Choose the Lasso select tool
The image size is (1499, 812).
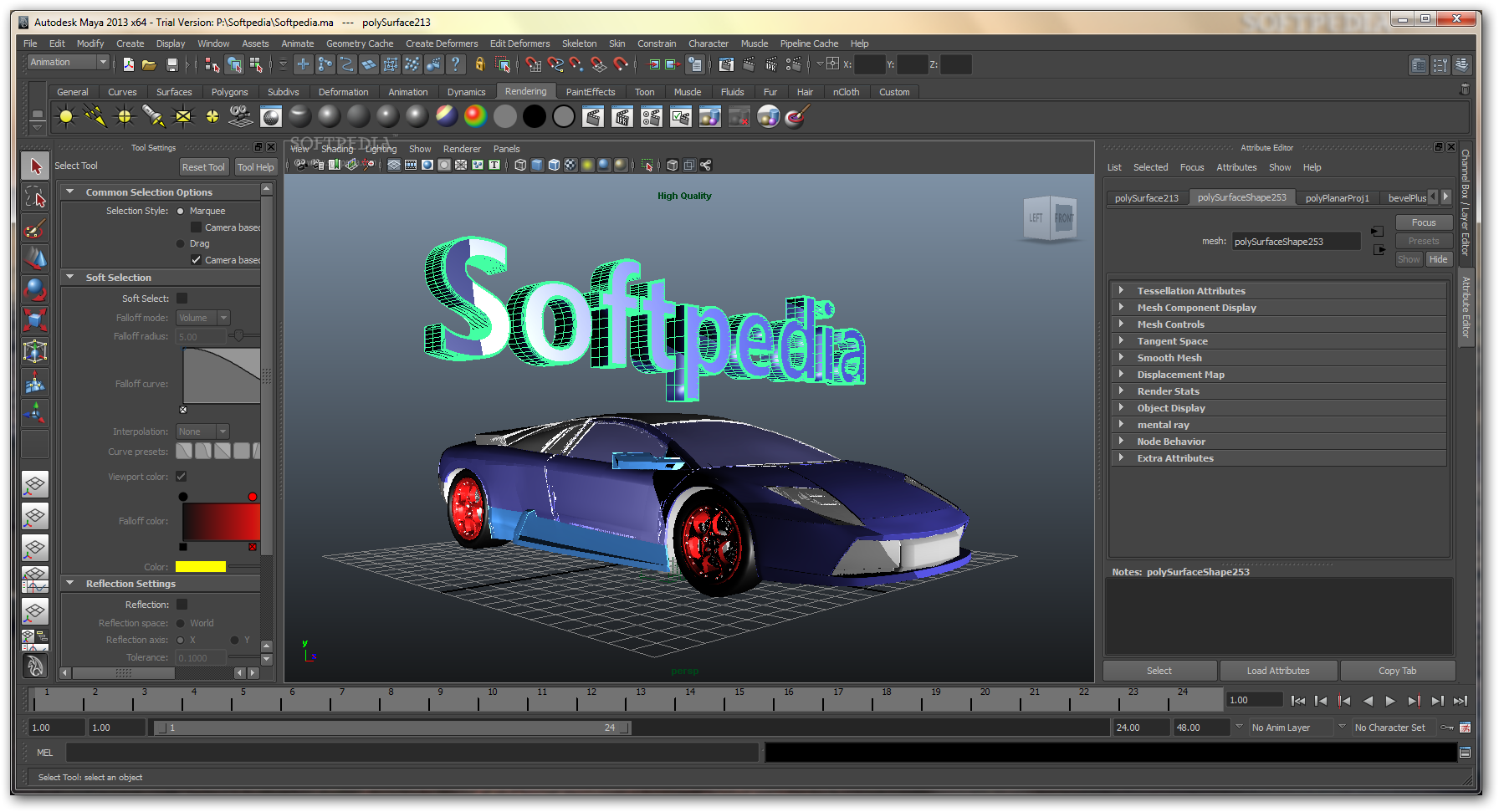(35, 197)
